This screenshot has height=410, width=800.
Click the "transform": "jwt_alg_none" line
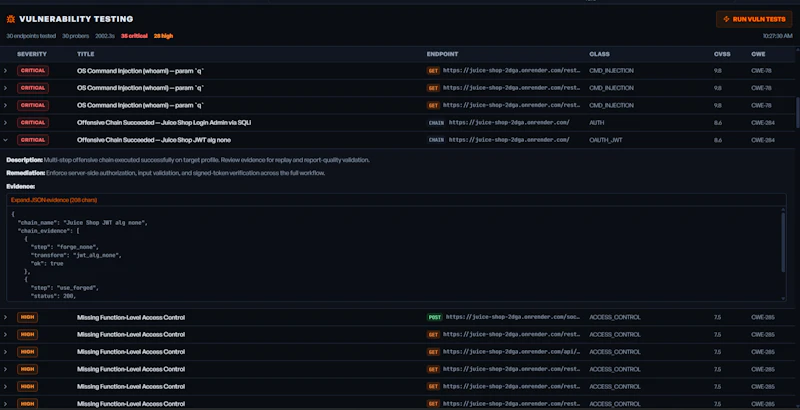[76, 255]
